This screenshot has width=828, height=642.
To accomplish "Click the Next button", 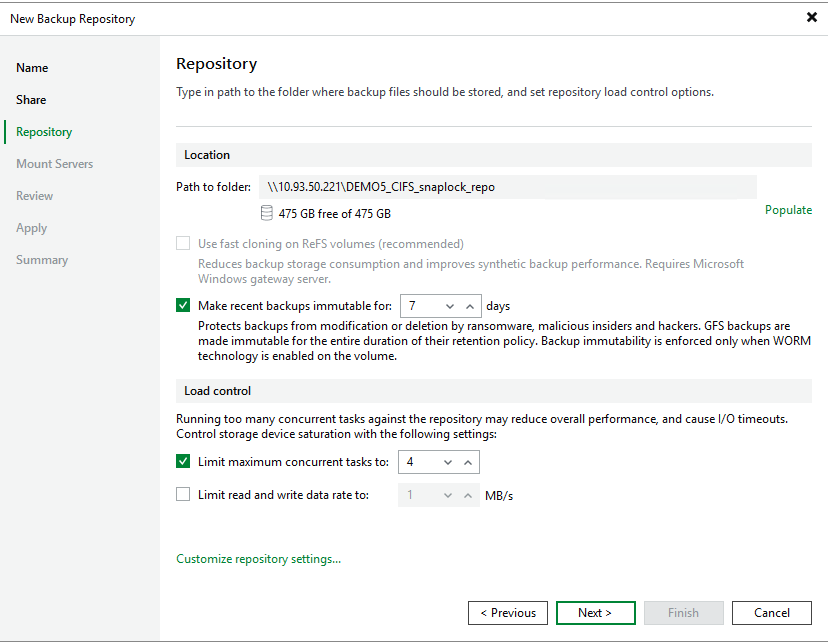I will (596, 612).
